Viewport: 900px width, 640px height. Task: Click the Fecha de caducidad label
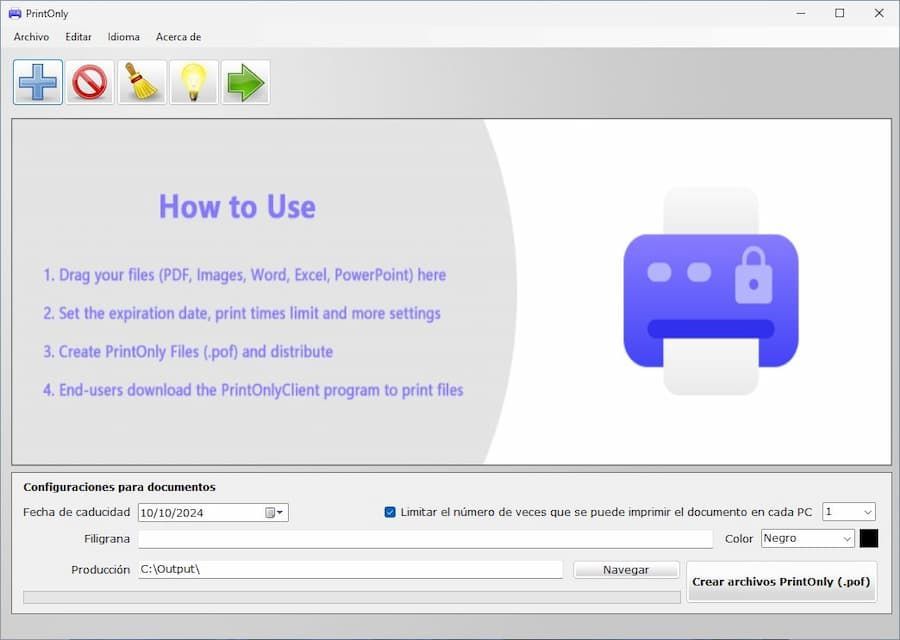click(76, 512)
